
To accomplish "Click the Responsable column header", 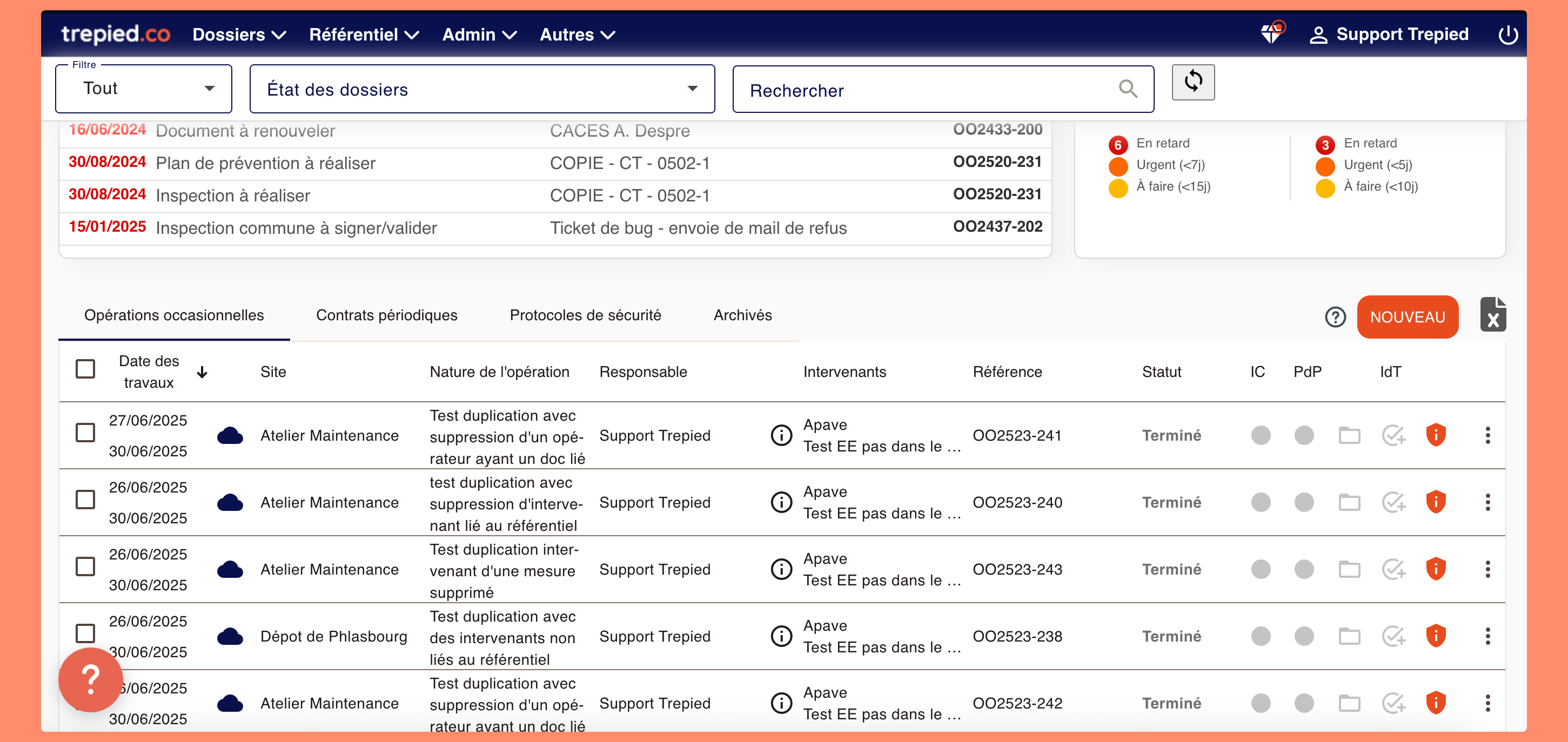I will pos(643,372).
